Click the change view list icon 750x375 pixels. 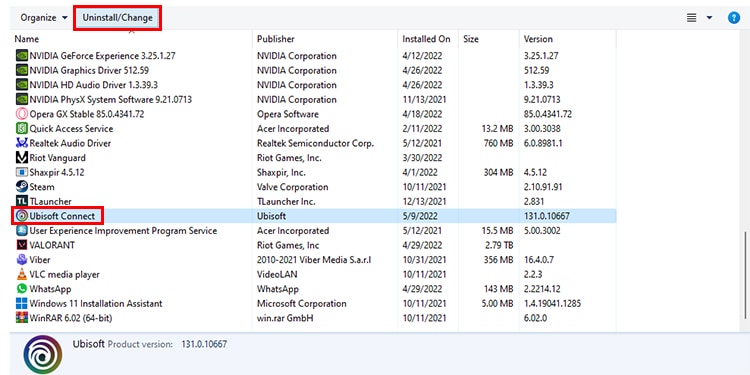click(x=691, y=18)
